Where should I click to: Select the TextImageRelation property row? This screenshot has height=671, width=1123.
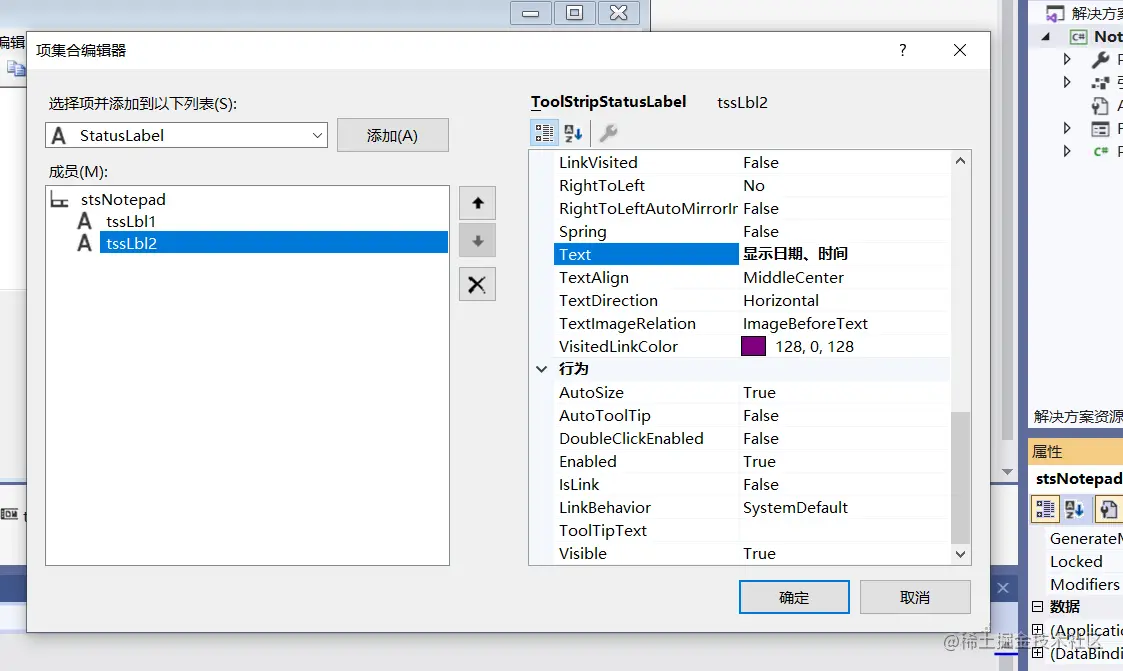[752, 324]
